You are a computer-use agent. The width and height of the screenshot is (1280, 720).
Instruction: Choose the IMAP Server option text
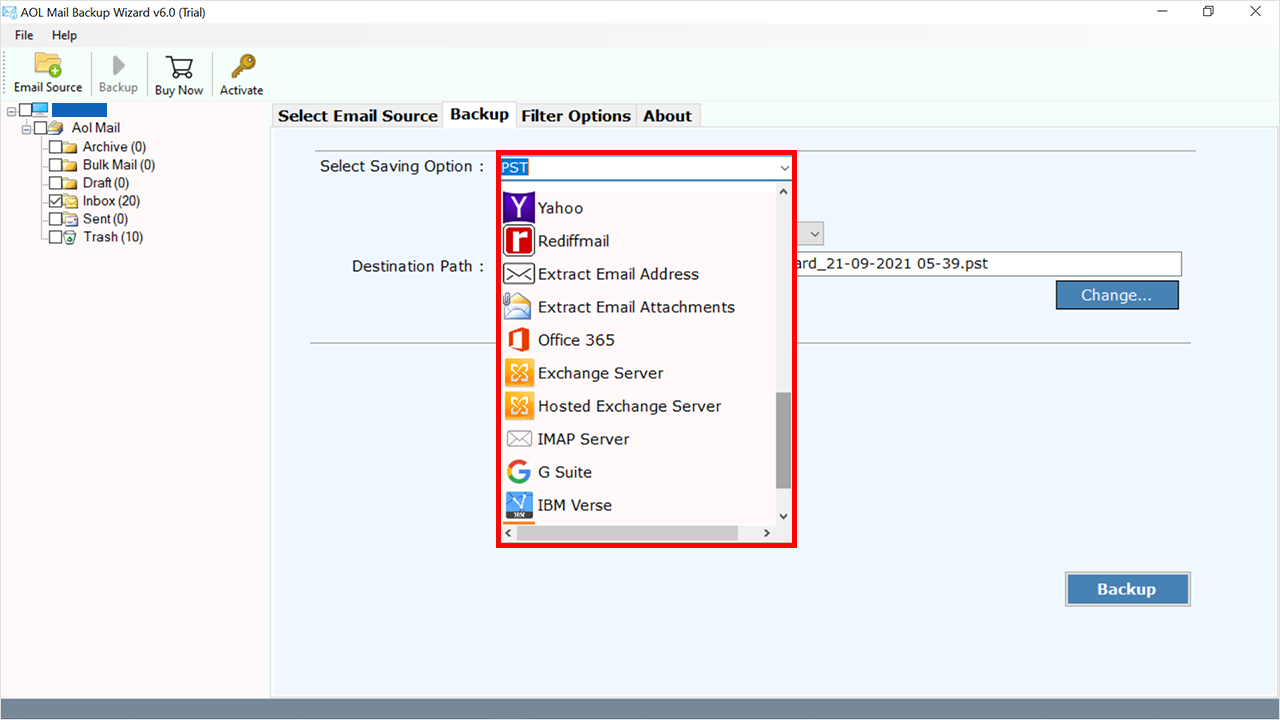pyautogui.click(x=583, y=439)
